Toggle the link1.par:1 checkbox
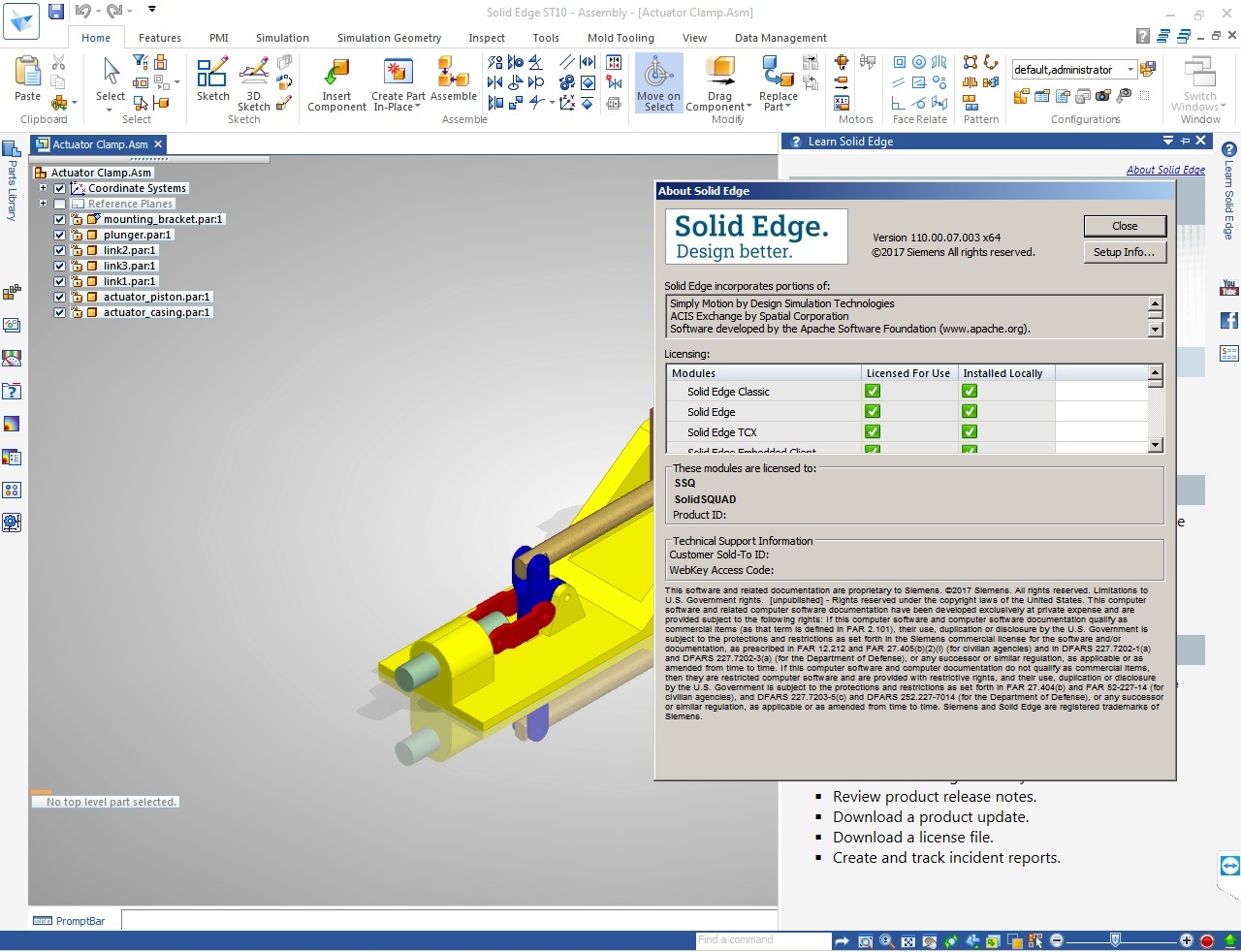This screenshot has width=1241, height=952. point(59,281)
